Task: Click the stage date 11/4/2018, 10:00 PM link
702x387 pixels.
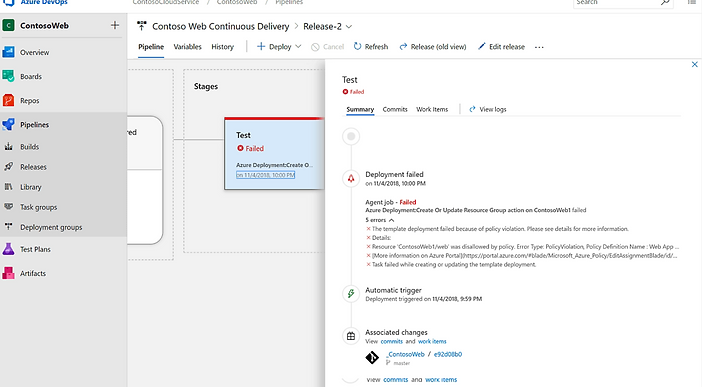Action: pos(265,175)
